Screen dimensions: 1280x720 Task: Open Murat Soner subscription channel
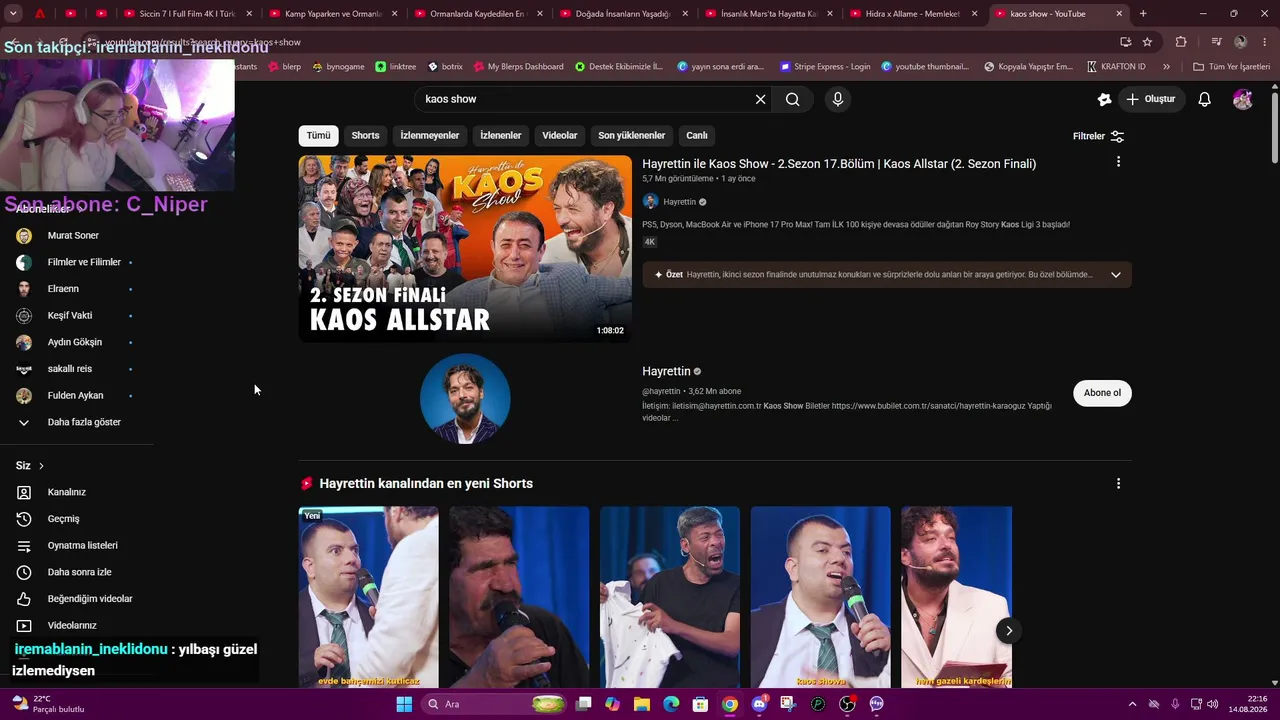click(x=73, y=236)
